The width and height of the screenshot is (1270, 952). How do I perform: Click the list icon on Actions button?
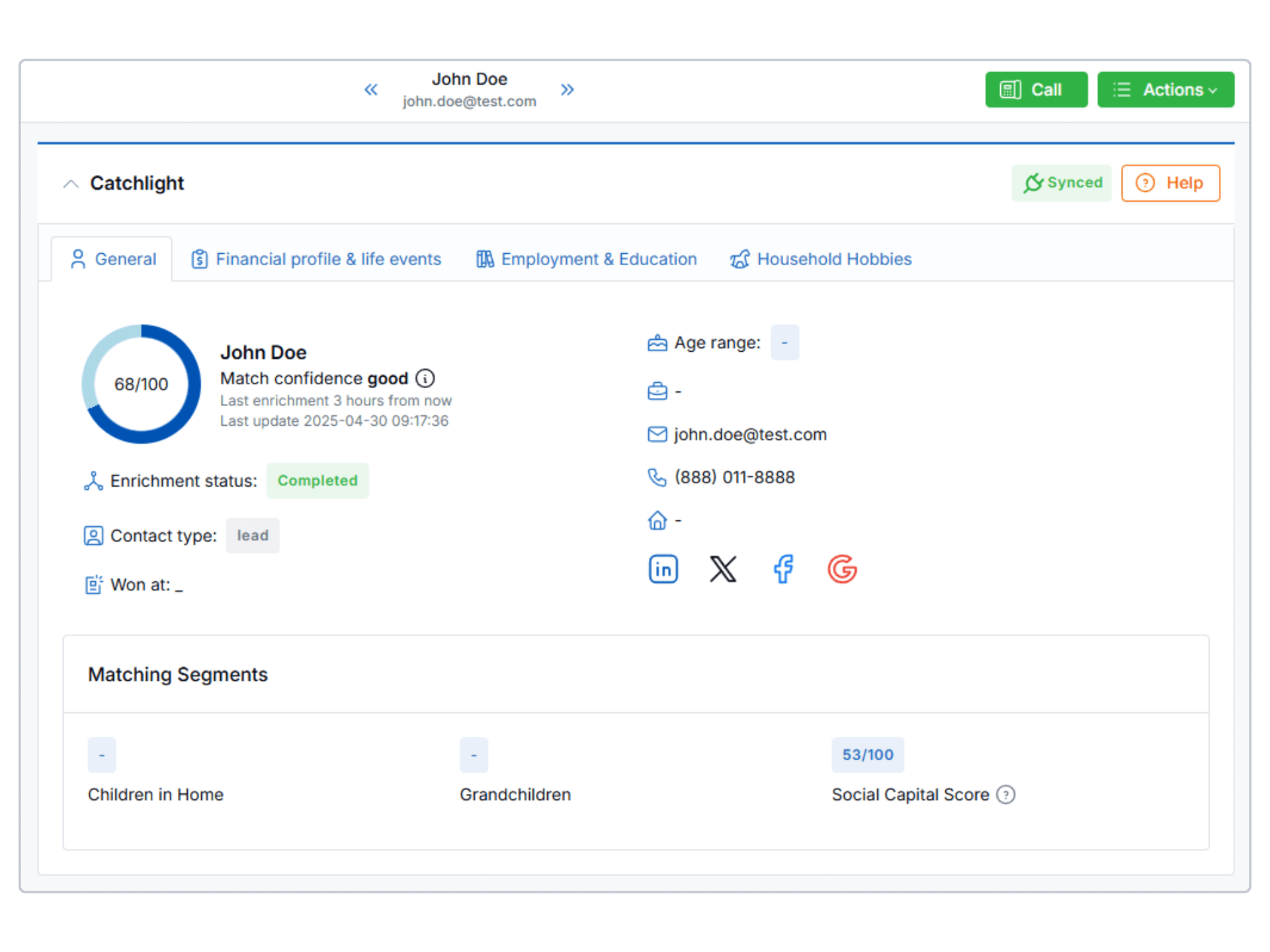pyautogui.click(x=1121, y=89)
